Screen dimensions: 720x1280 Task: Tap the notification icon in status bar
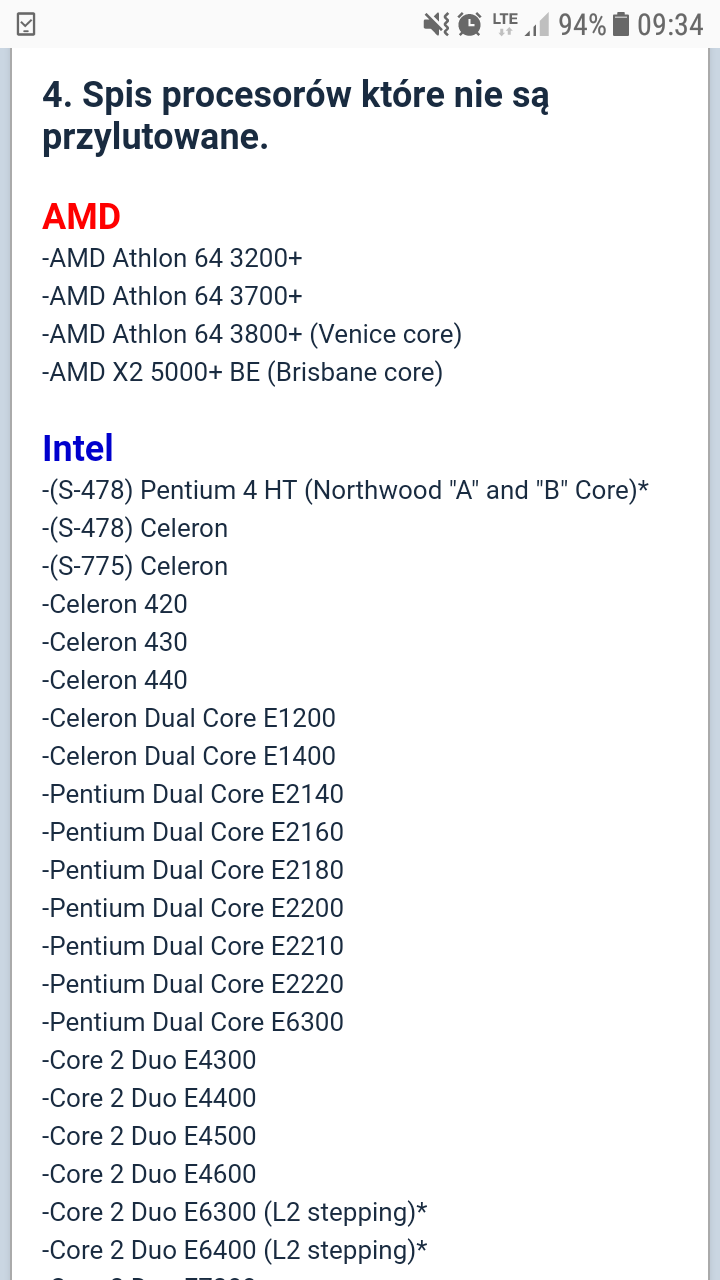pyautogui.click(x=26, y=24)
